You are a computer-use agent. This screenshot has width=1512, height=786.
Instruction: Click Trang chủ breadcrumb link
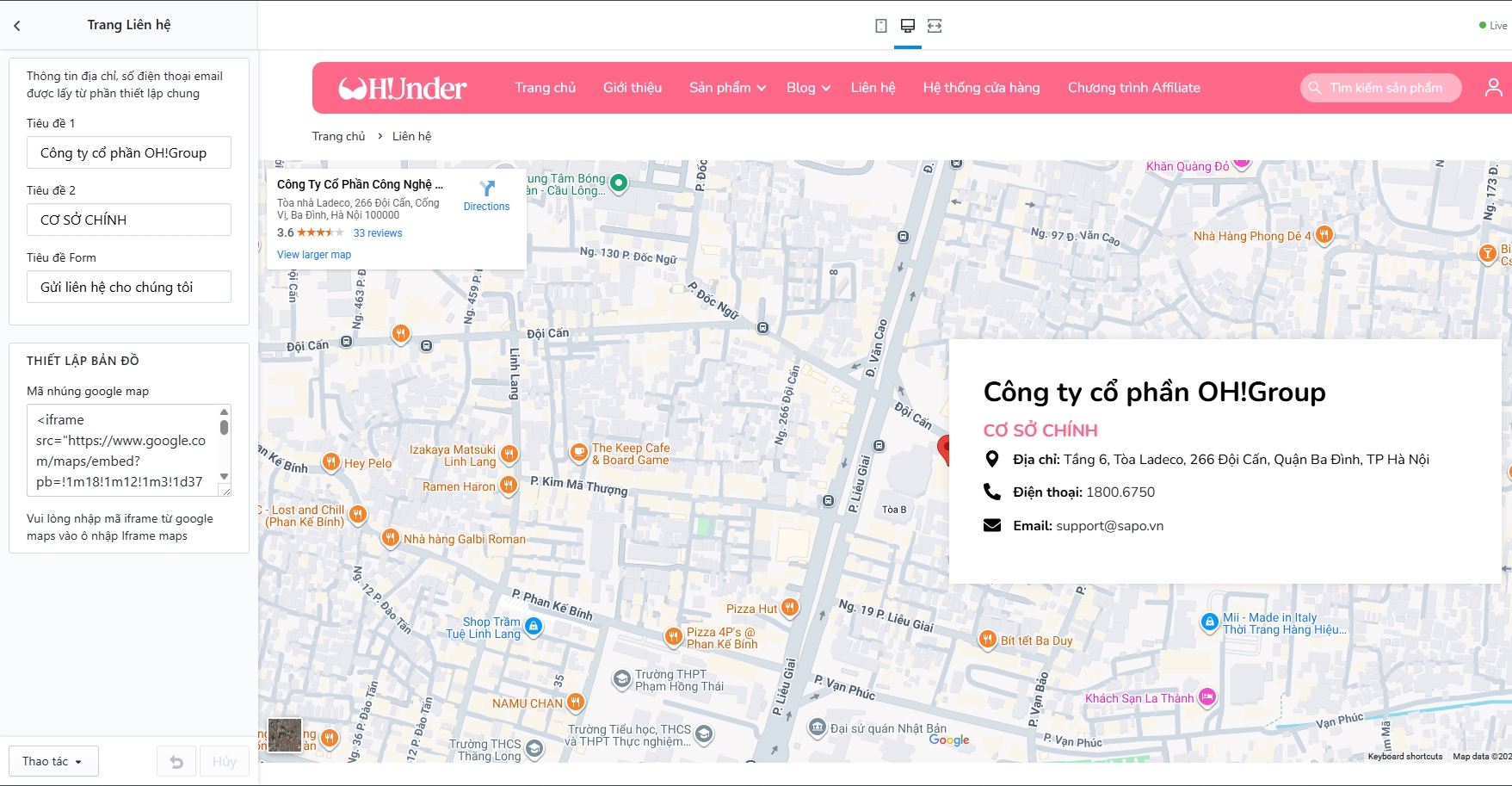coord(338,136)
